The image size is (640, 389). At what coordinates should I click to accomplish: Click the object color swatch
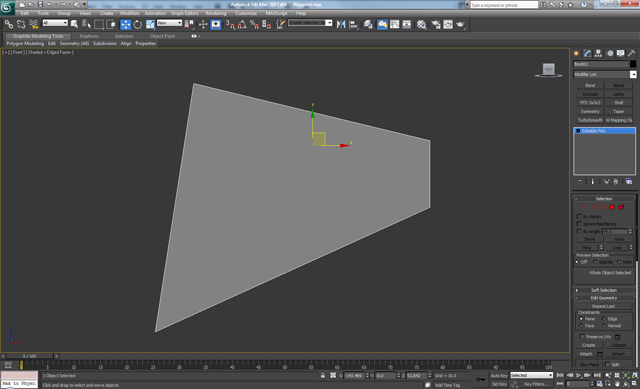(633, 64)
